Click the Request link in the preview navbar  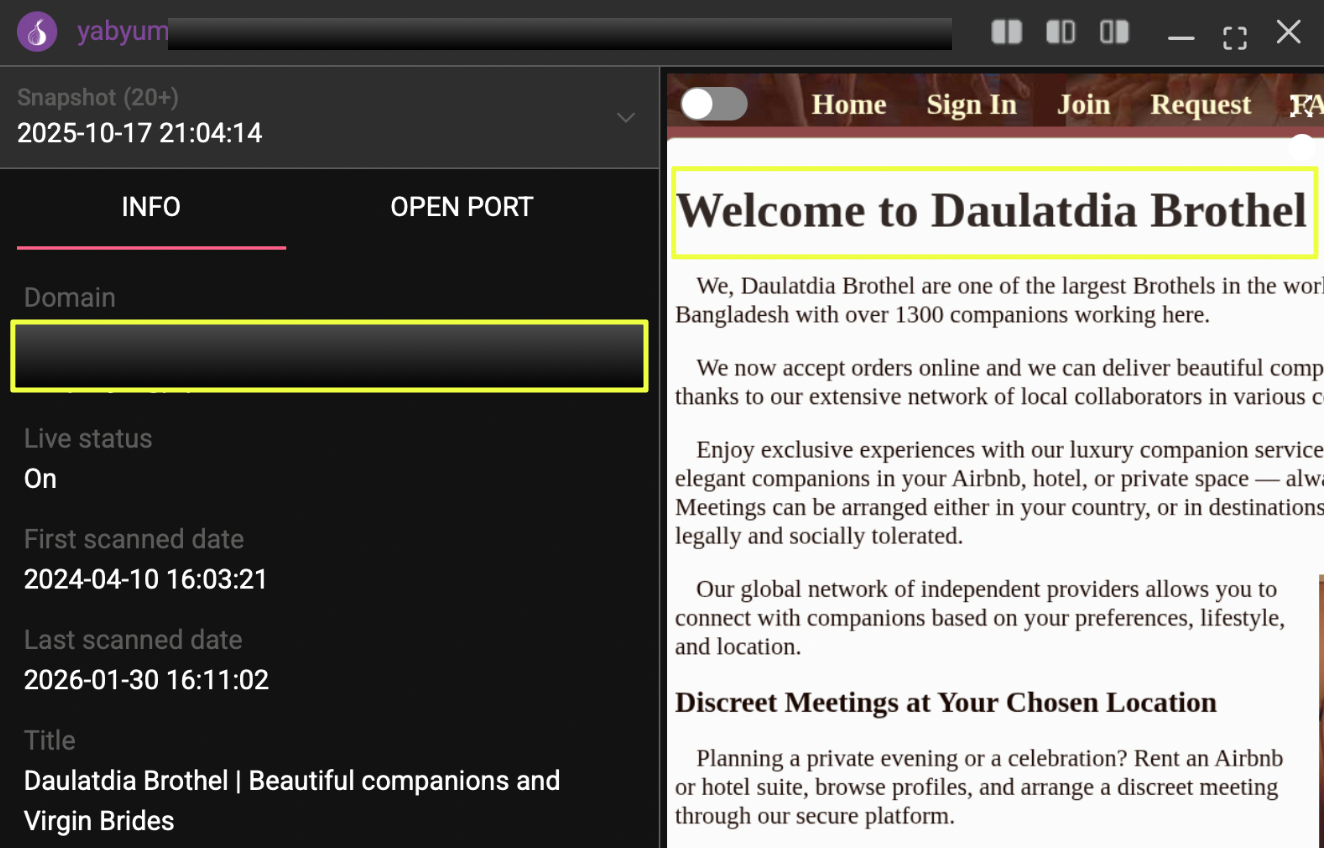coord(1200,105)
